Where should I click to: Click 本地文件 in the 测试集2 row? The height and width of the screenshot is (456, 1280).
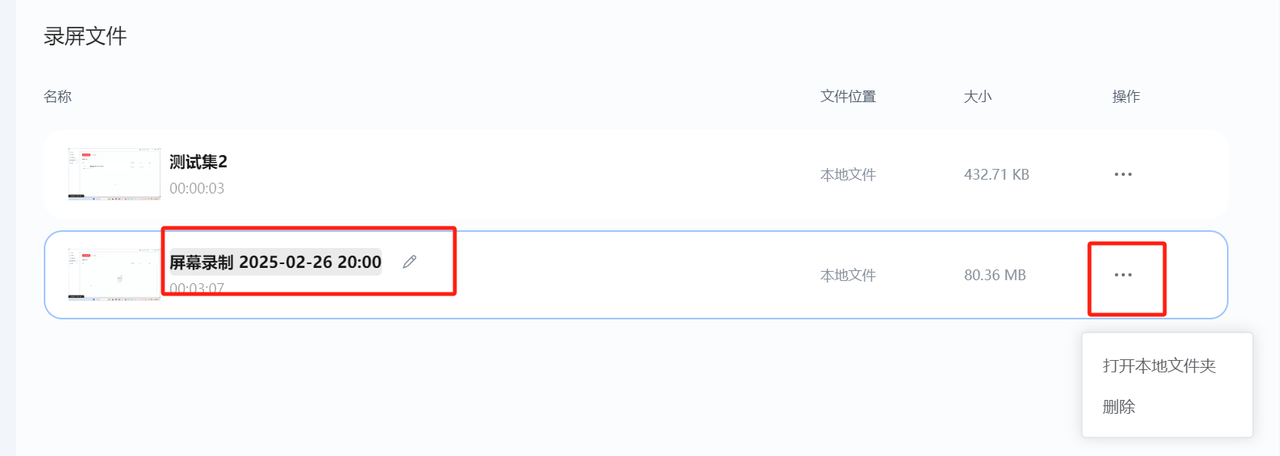(848, 175)
